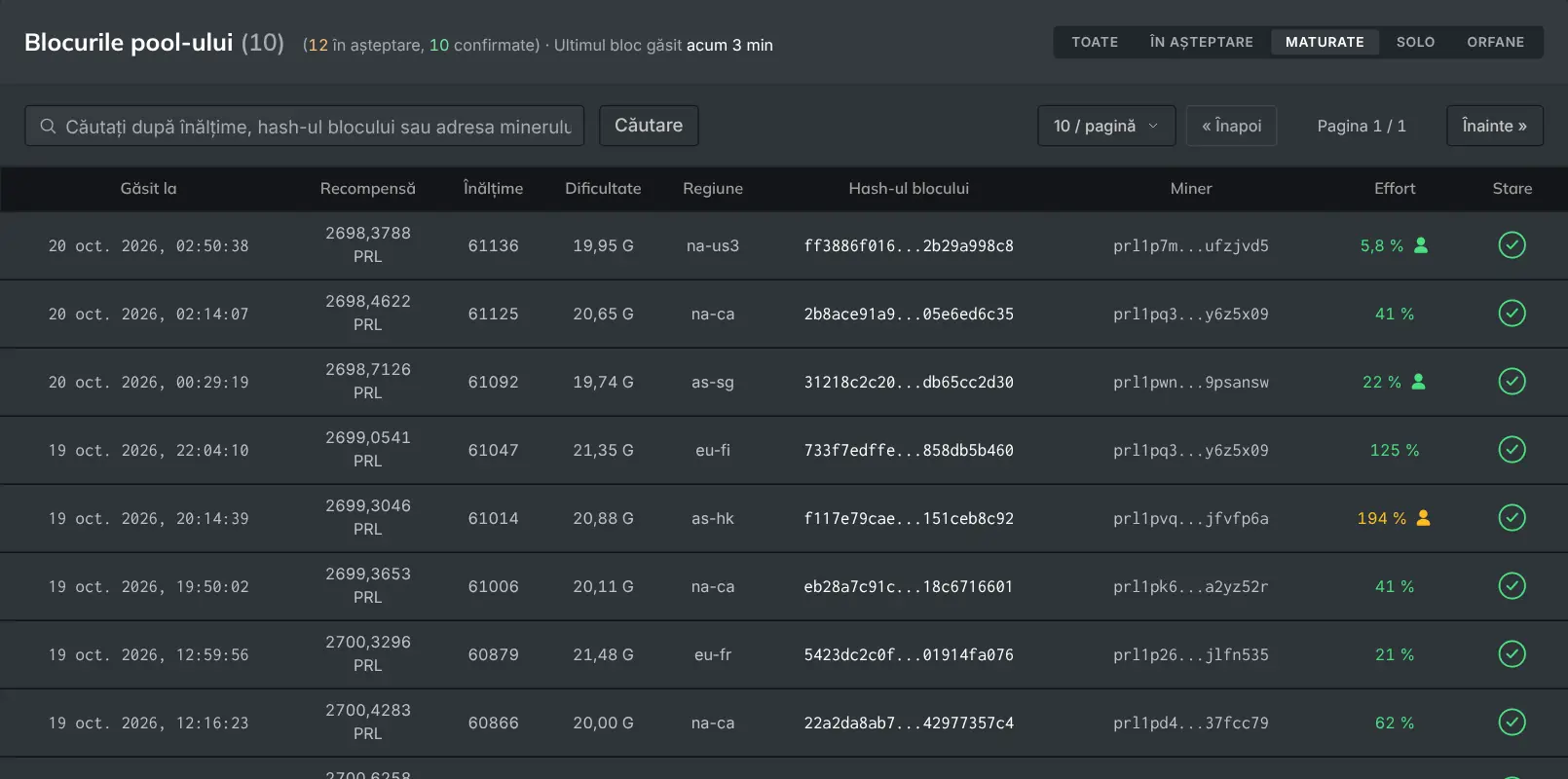This screenshot has width=1568, height=779.
Task: Click the « Înapoi pagination button
Action: click(x=1231, y=126)
